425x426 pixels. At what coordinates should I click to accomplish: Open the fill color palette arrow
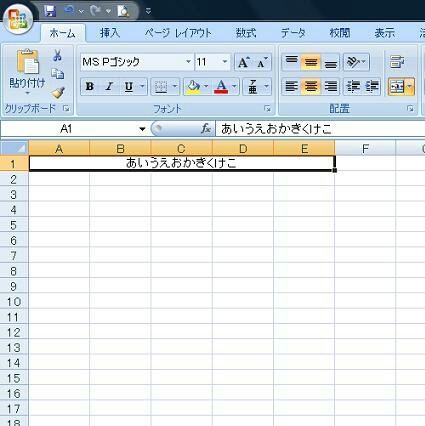tap(206, 87)
